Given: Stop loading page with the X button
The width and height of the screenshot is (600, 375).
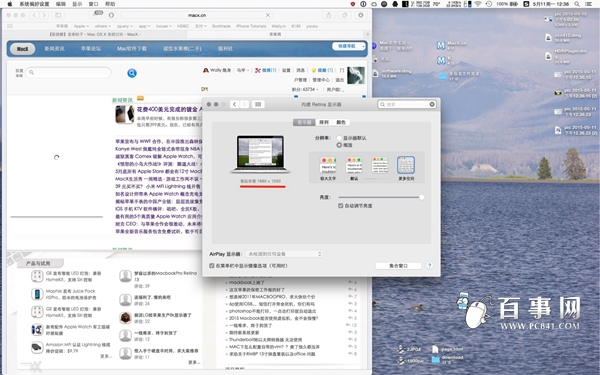Looking at the screenshot, I should (268, 15).
